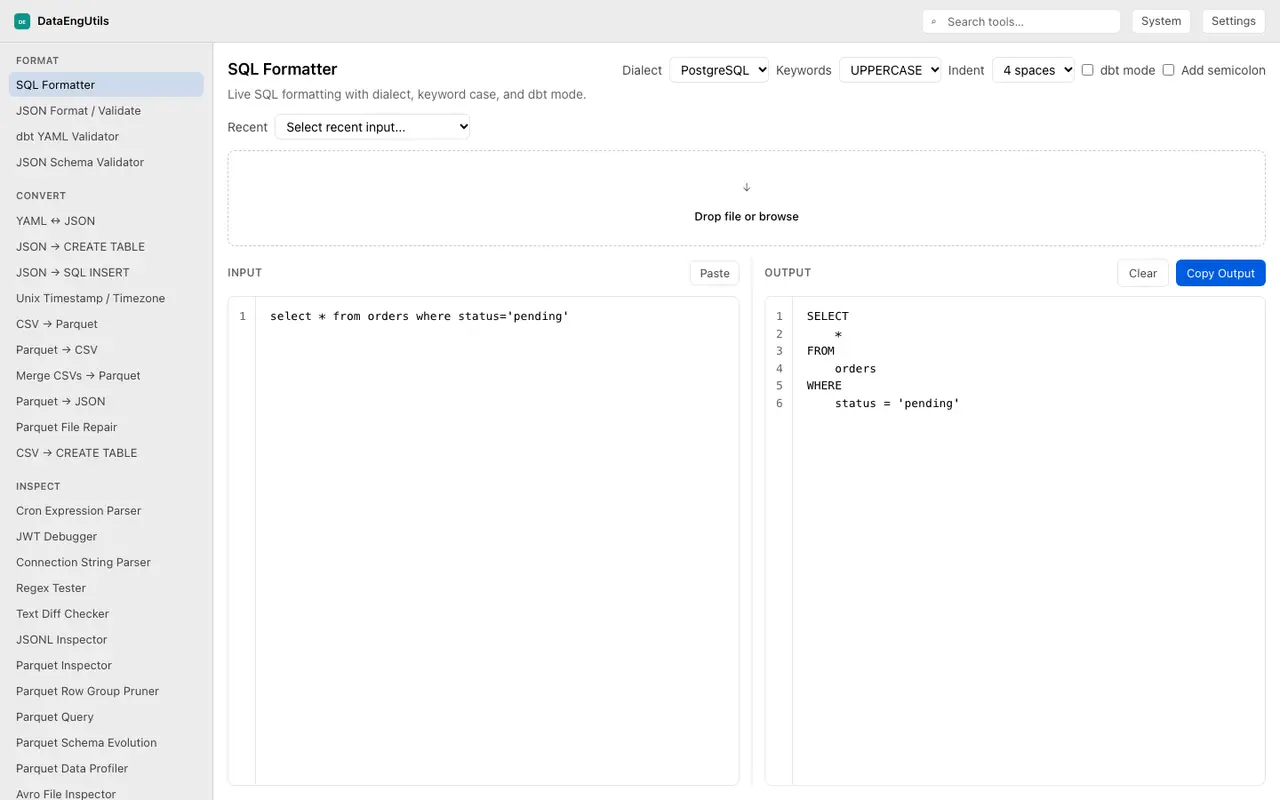Open the SQL Formatter tool

pos(106,85)
